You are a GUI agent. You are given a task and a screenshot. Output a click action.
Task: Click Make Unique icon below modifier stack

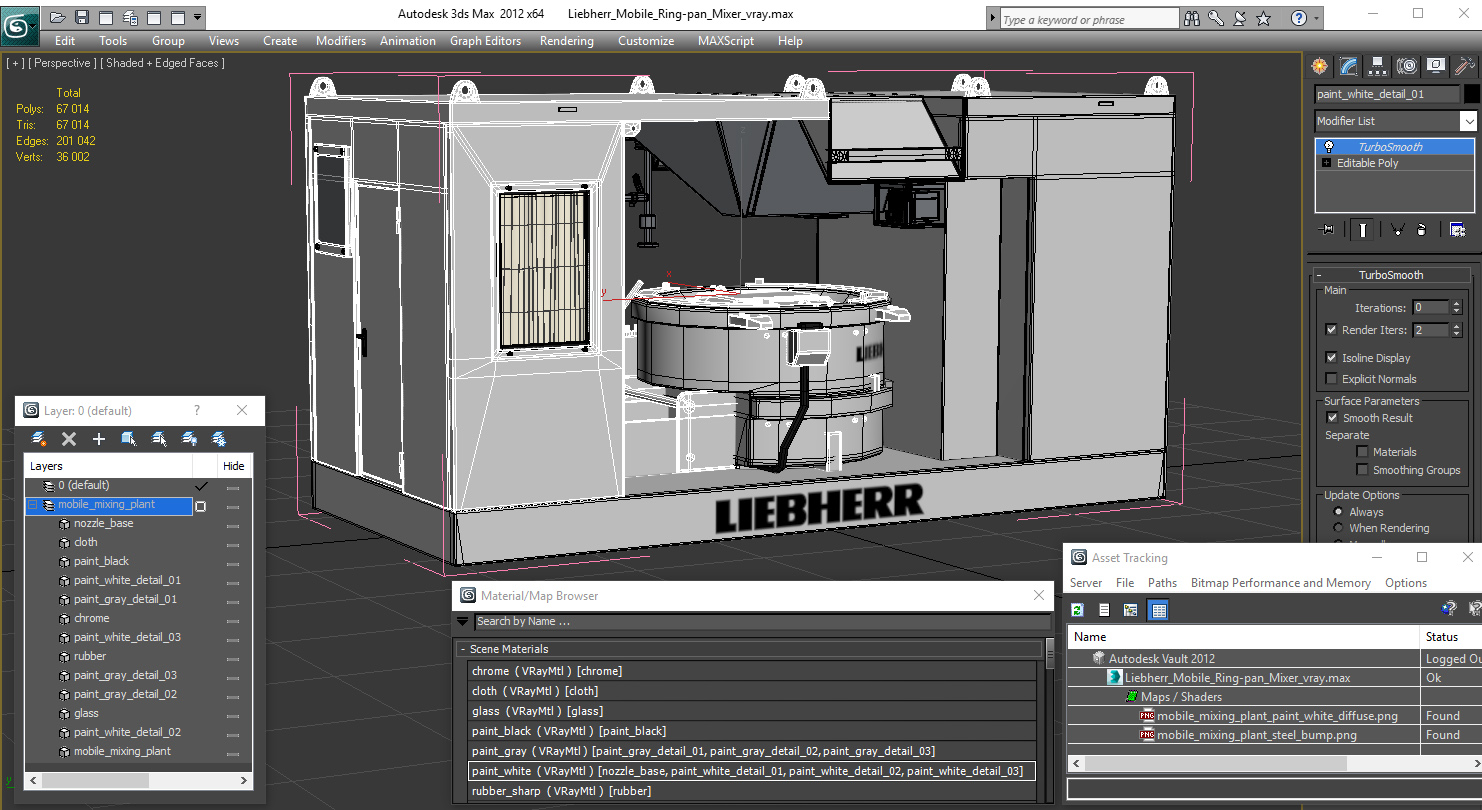coord(1398,230)
